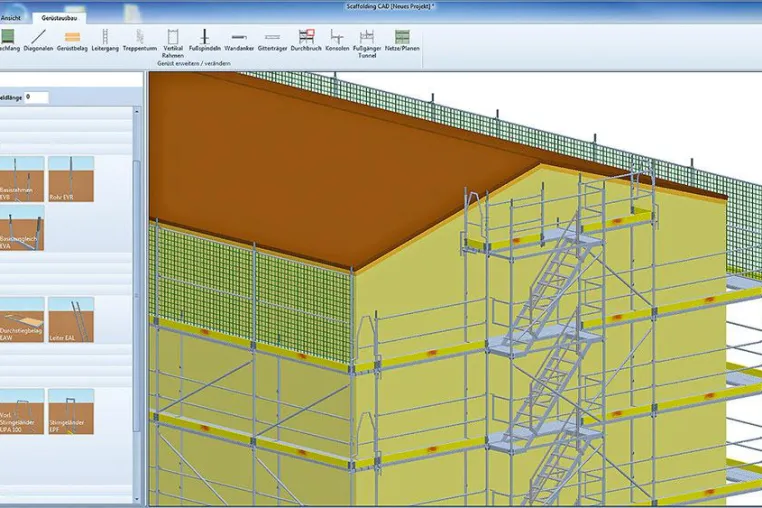Pick the Stirngeländer EPF thumbnail

(x=71, y=411)
